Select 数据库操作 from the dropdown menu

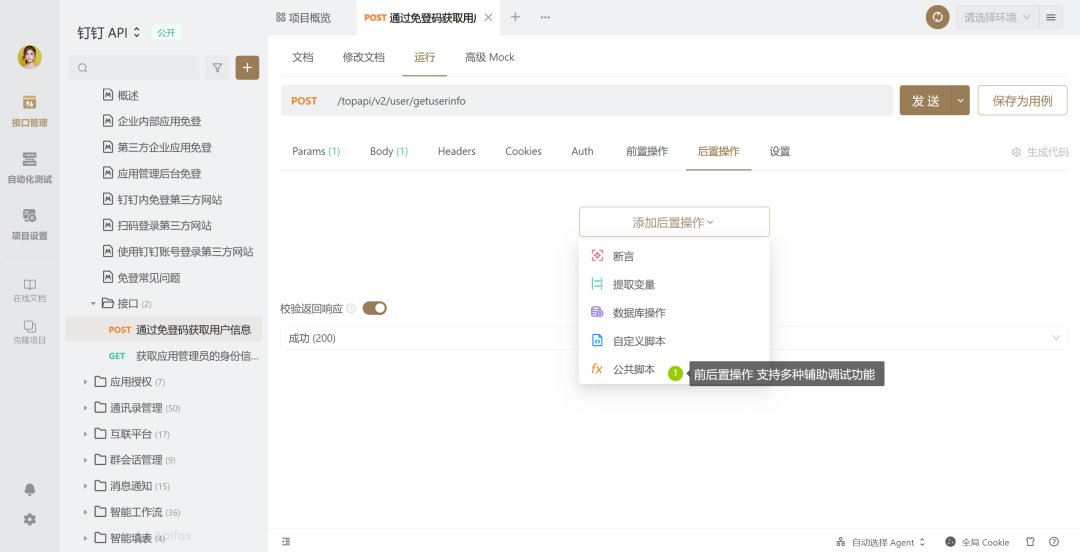click(674, 313)
